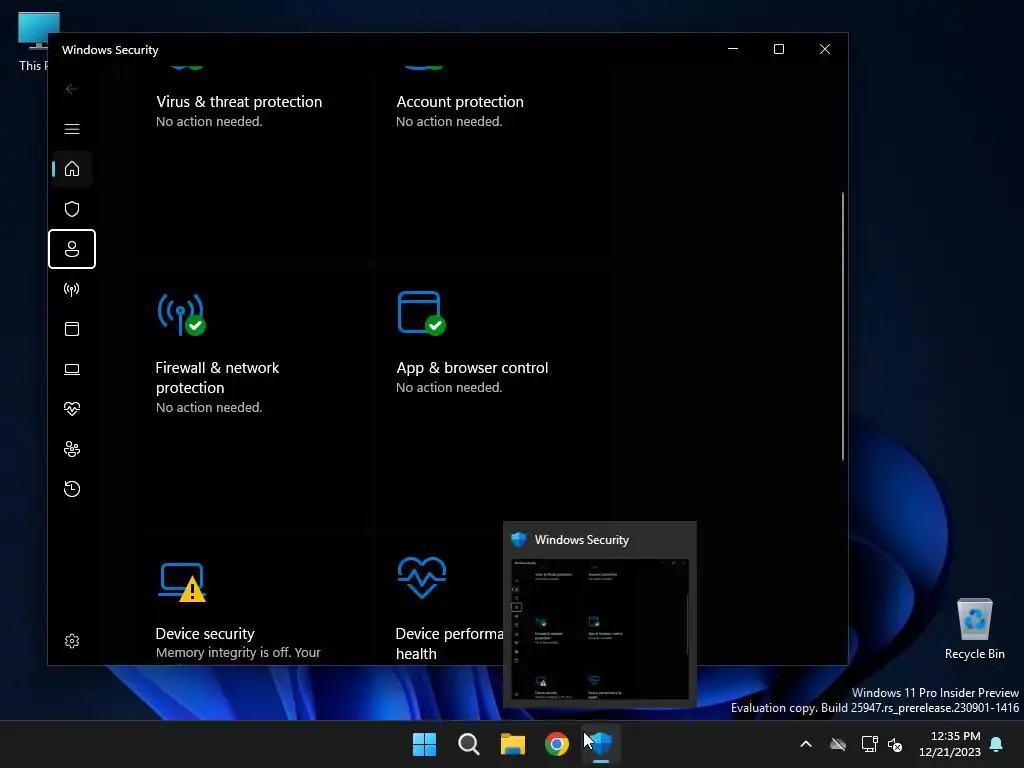Maximize the Windows Security window

click(778, 49)
